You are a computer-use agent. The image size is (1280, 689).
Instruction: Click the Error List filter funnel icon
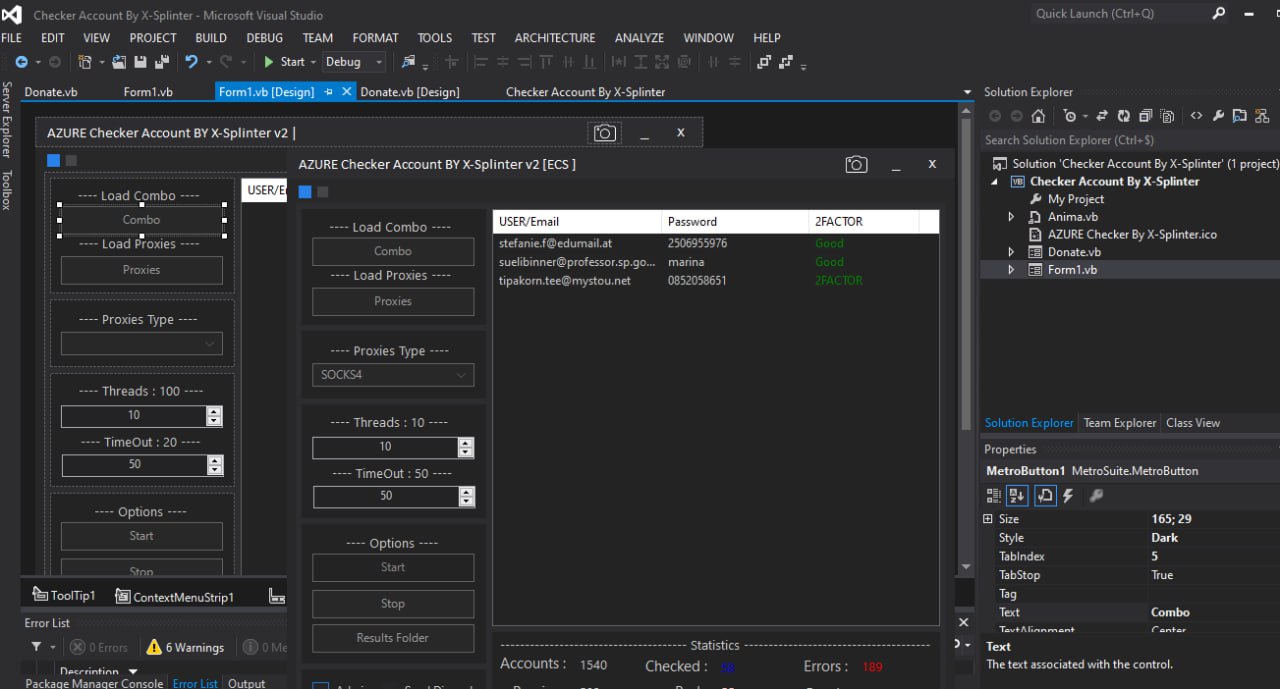37,647
